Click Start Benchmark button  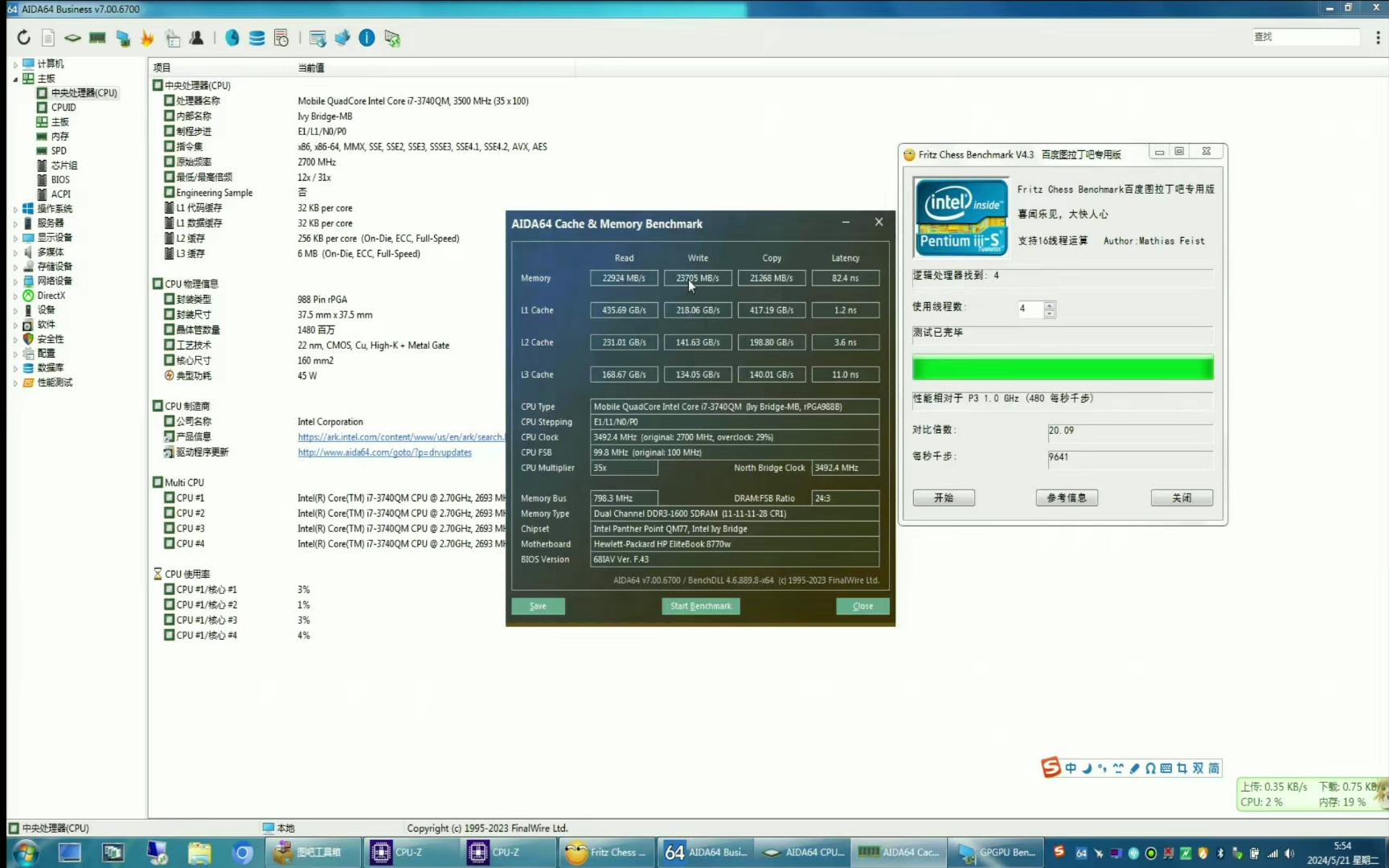(x=701, y=606)
